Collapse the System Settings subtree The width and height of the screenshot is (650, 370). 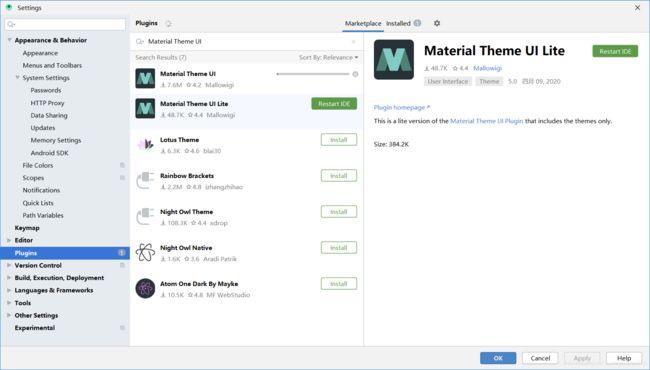point(17,77)
